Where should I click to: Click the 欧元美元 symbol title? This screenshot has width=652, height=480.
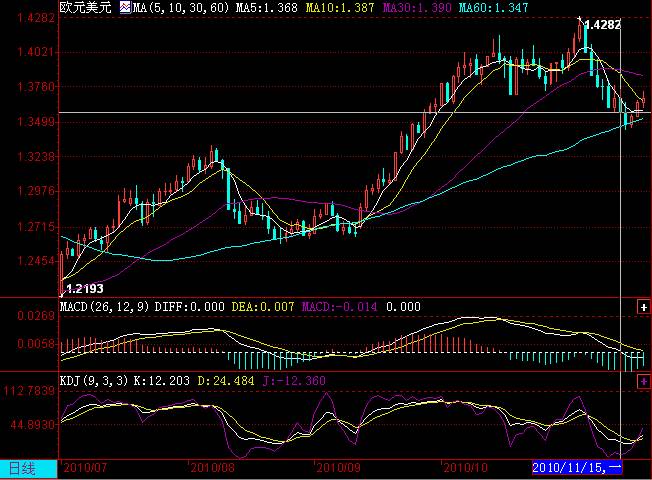(86, 7)
